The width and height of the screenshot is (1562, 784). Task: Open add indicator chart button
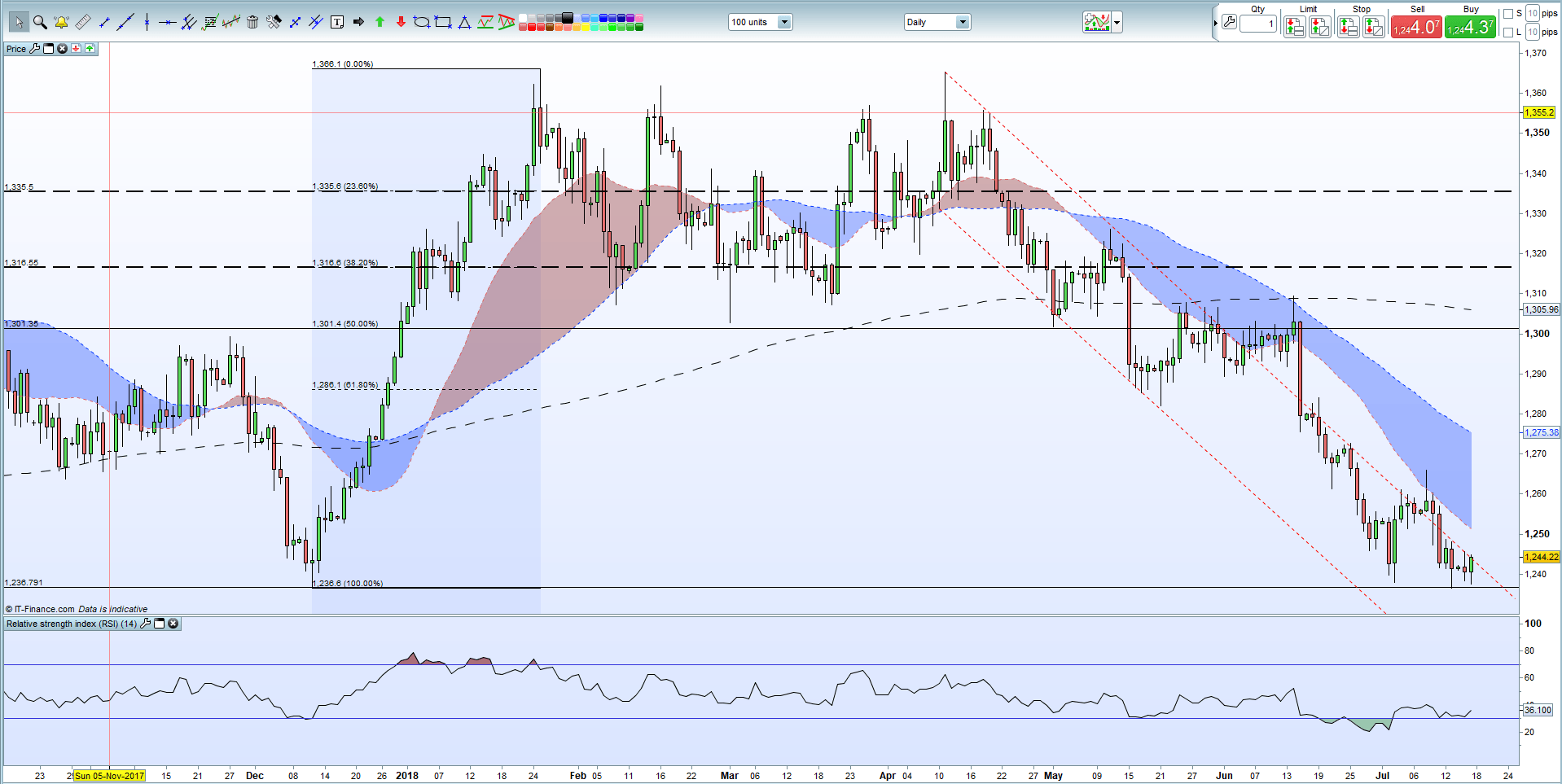[1097, 22]
